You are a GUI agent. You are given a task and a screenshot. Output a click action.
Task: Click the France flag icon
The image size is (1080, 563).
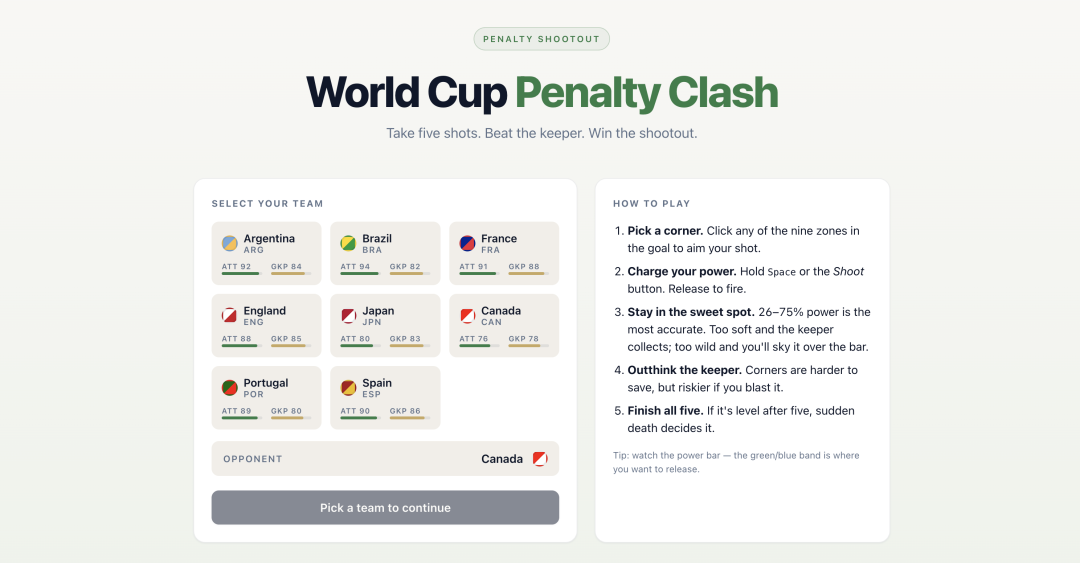pyautogui.click(x=467, y=243)
